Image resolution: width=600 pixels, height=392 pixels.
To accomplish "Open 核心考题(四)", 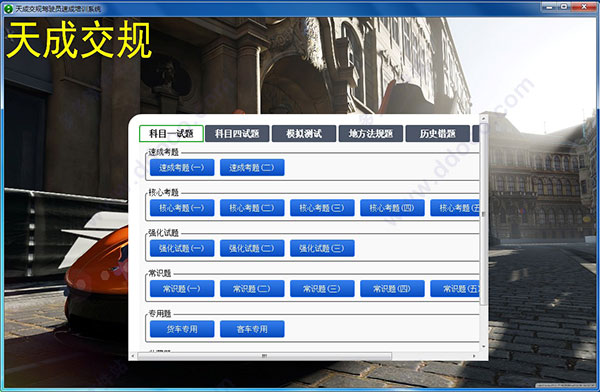I will point(392,208).
